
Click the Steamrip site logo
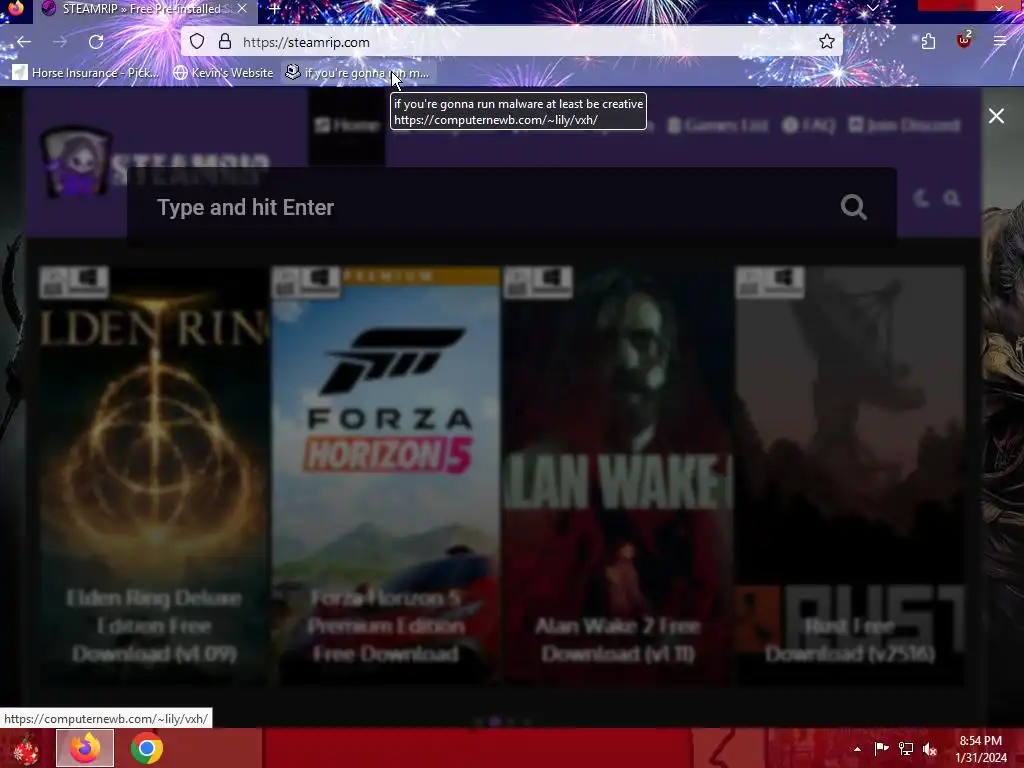coord(155,163)
